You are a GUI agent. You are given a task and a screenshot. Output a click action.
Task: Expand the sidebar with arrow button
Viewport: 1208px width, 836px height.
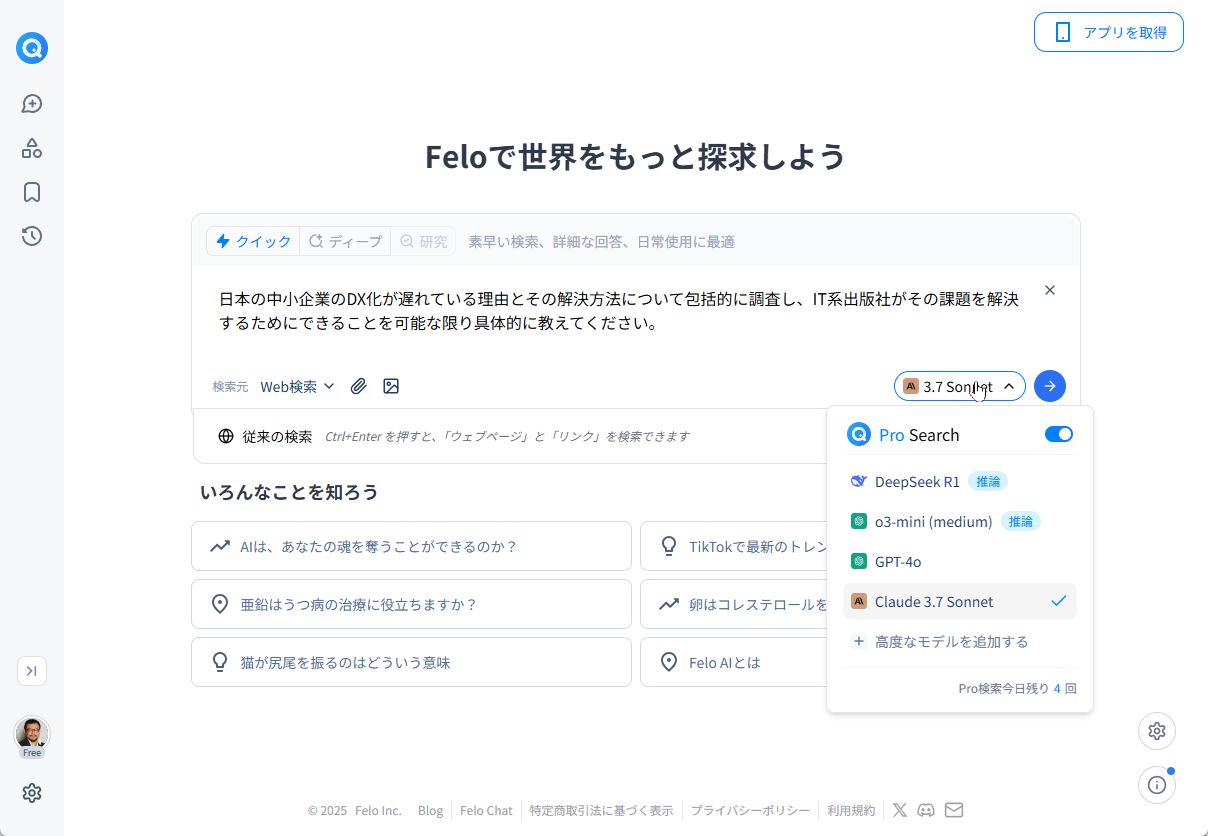[32, 671]
